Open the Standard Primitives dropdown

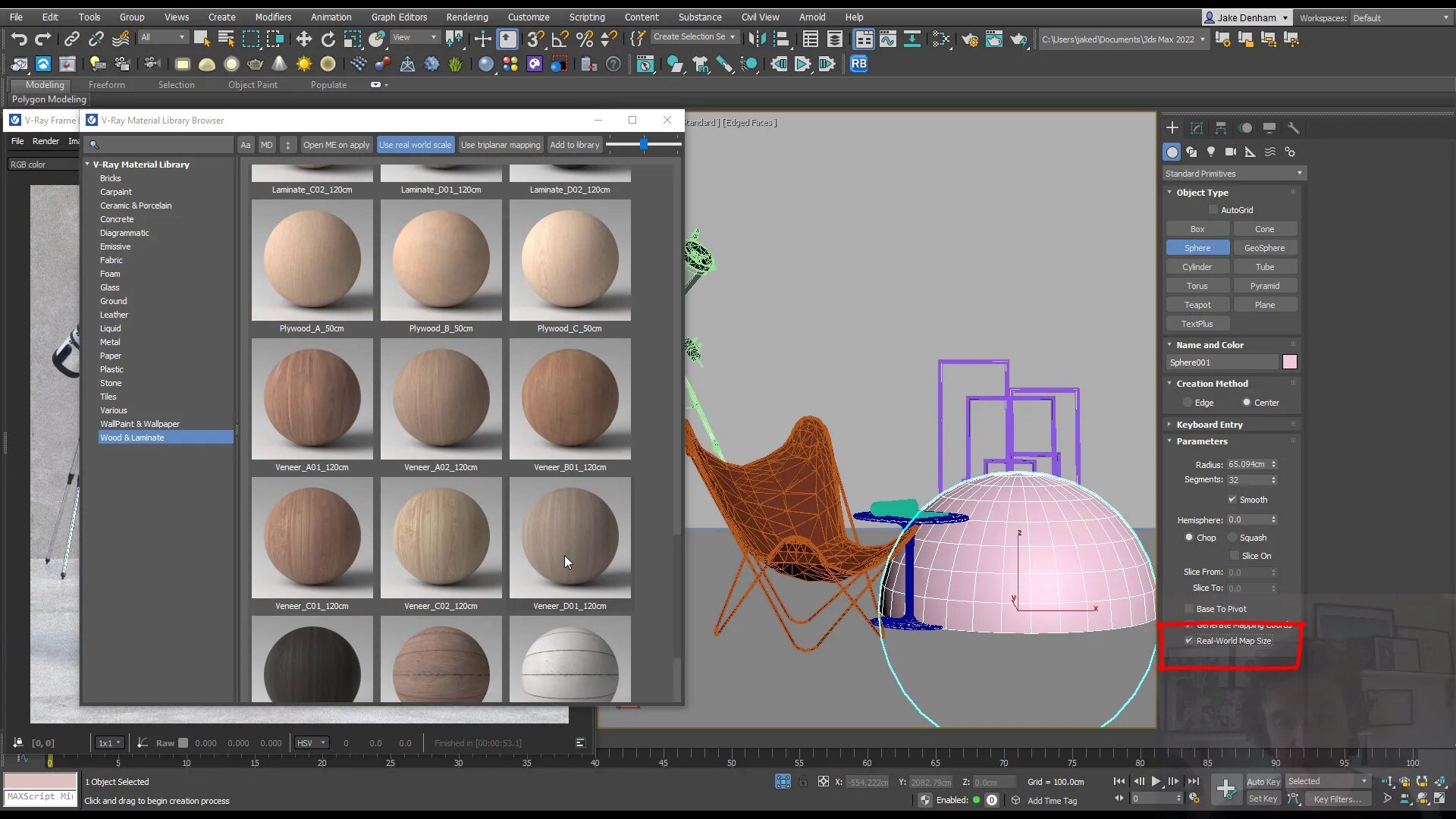[x=1233, y=174]
